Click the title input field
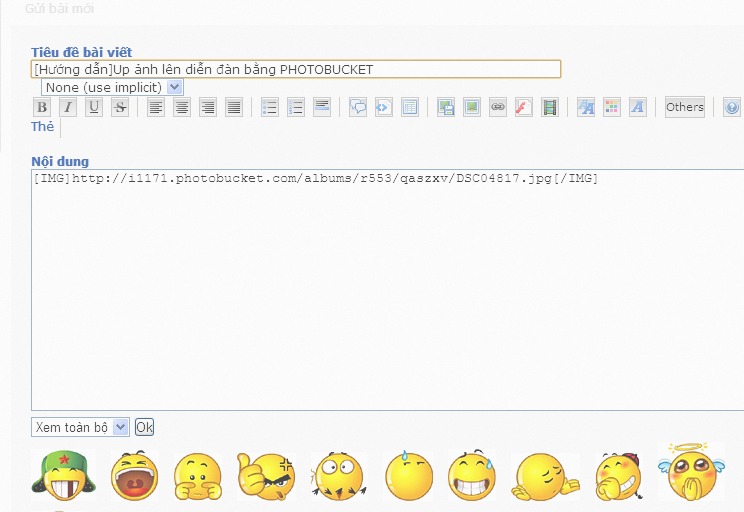 296,69
